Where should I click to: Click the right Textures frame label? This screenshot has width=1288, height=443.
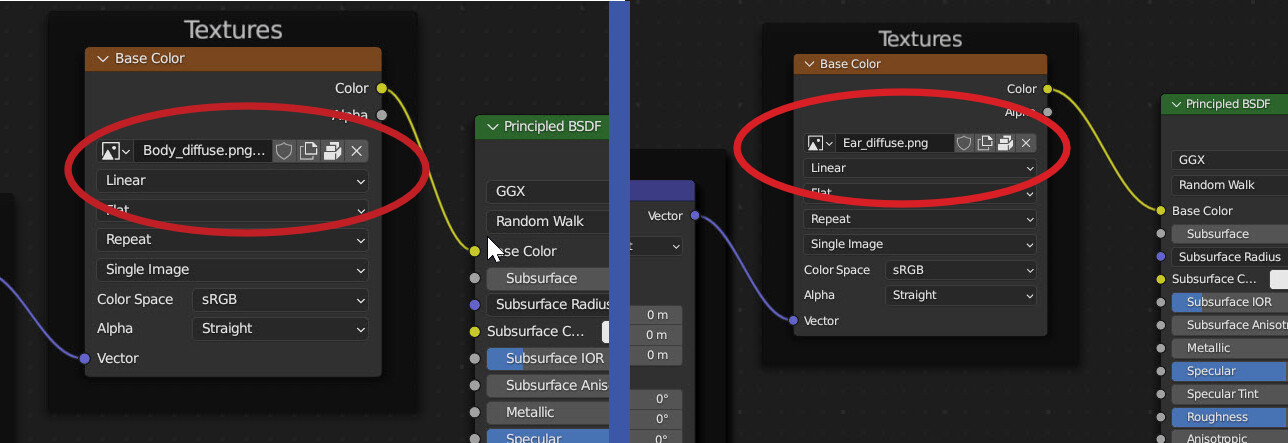click(x=920, y=40)
